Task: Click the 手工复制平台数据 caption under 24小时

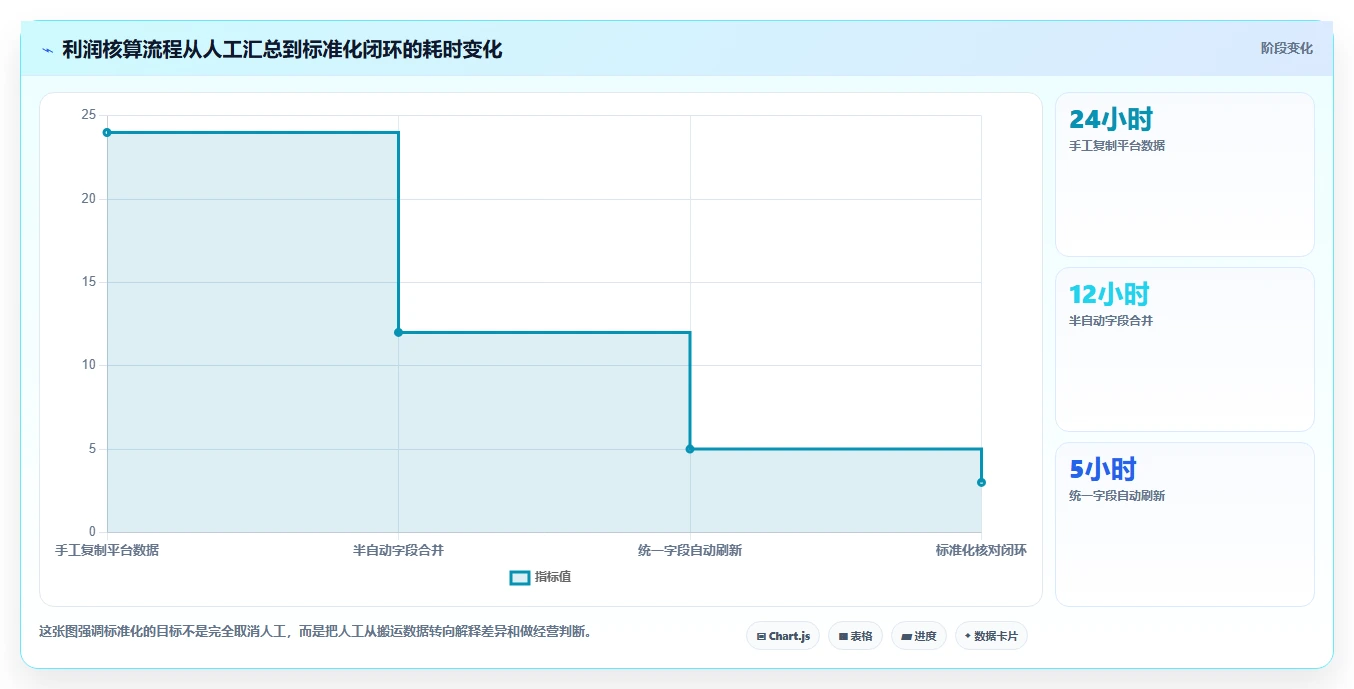Action: (x=1117, y=146)
